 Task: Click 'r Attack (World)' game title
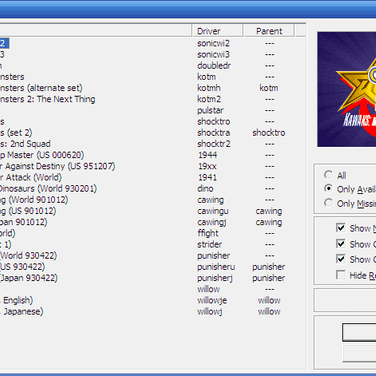pyautogui.click(x=31, y=177)
